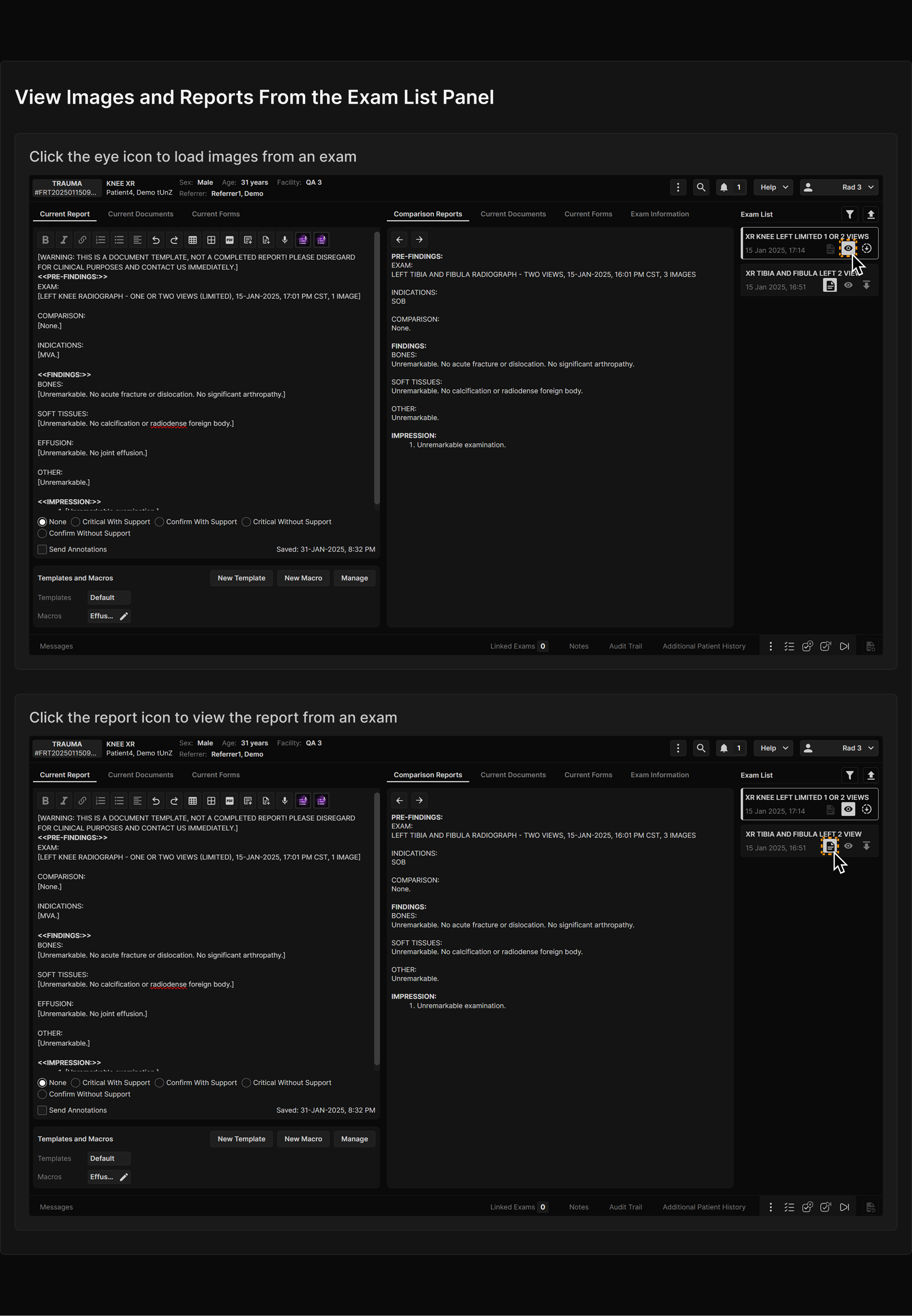Click the skip-to-next icon in the eye-icon example's bottom bar
The height and width of the screenshot is (1316, 912).
pos(845,647)
